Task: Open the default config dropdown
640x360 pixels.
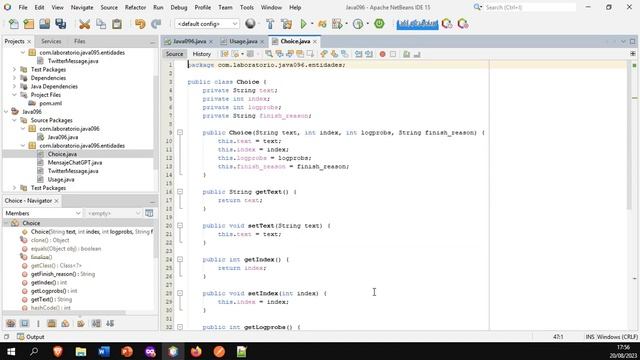Action: (x=207, y=24)
